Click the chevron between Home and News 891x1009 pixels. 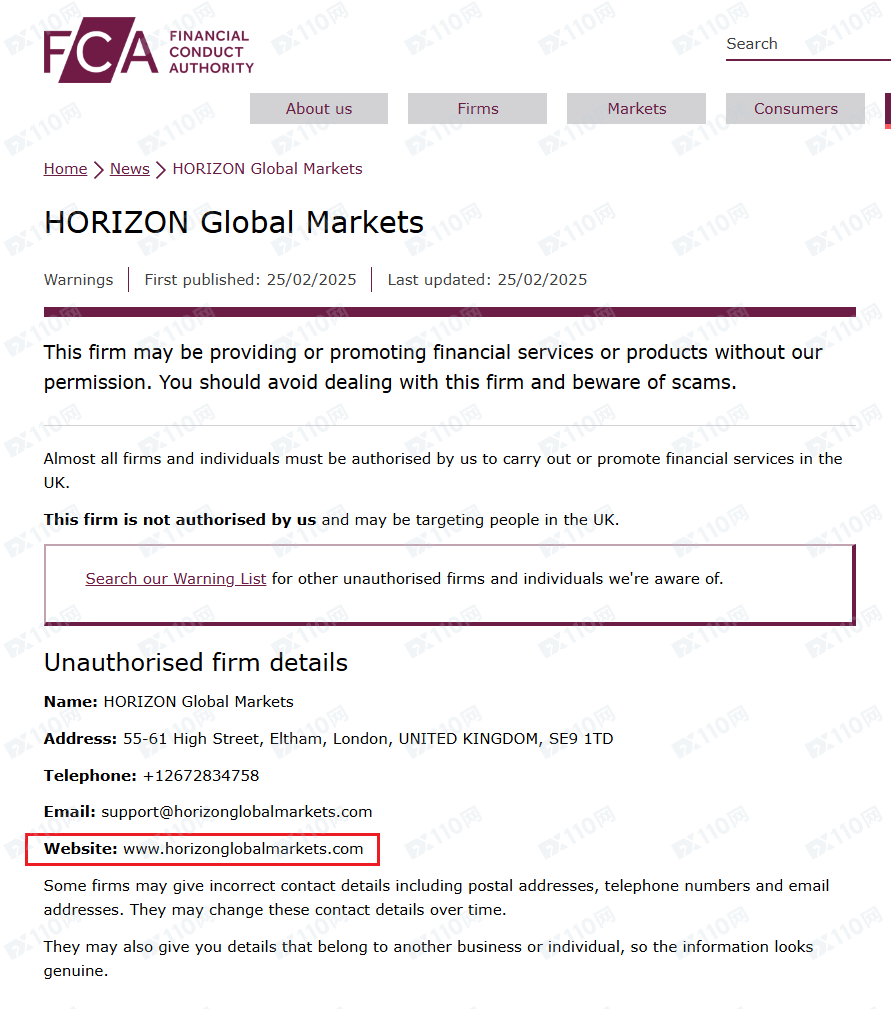[x=99, y=170]
